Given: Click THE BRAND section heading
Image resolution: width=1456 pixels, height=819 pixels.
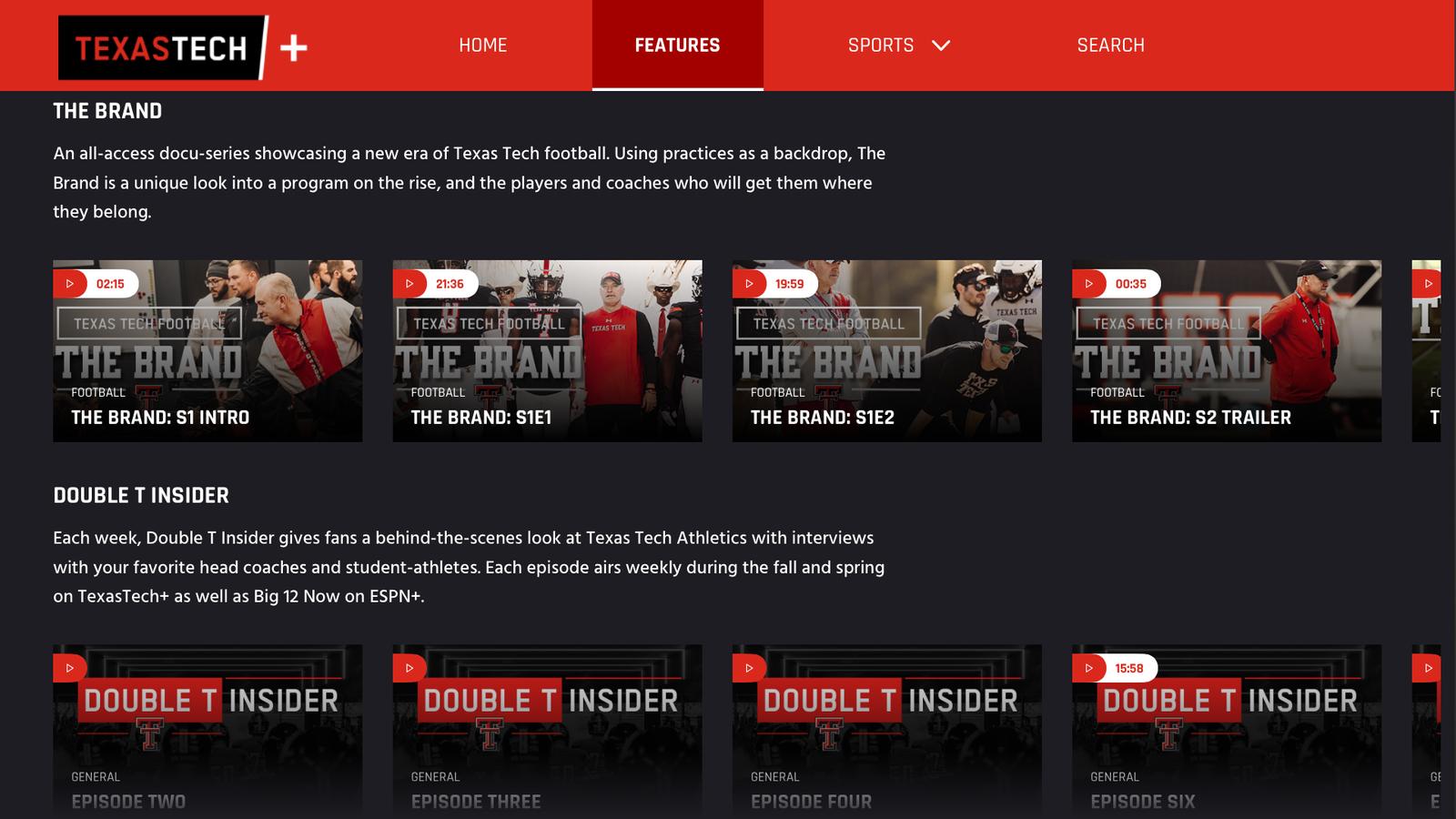Looking at the screenshot, I should [x=107, y=111].
